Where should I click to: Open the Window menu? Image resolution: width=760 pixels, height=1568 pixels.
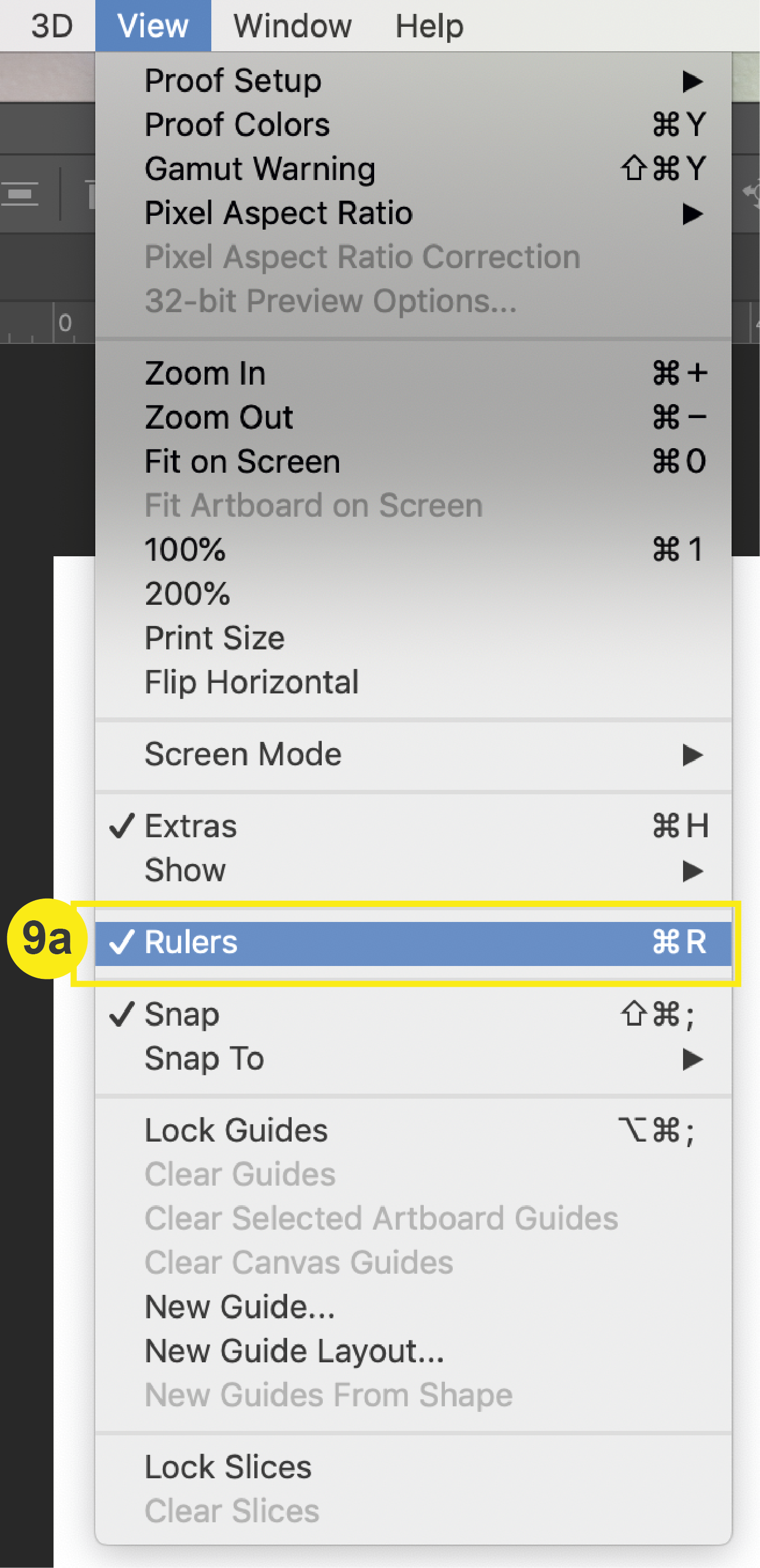pos(292,26)
